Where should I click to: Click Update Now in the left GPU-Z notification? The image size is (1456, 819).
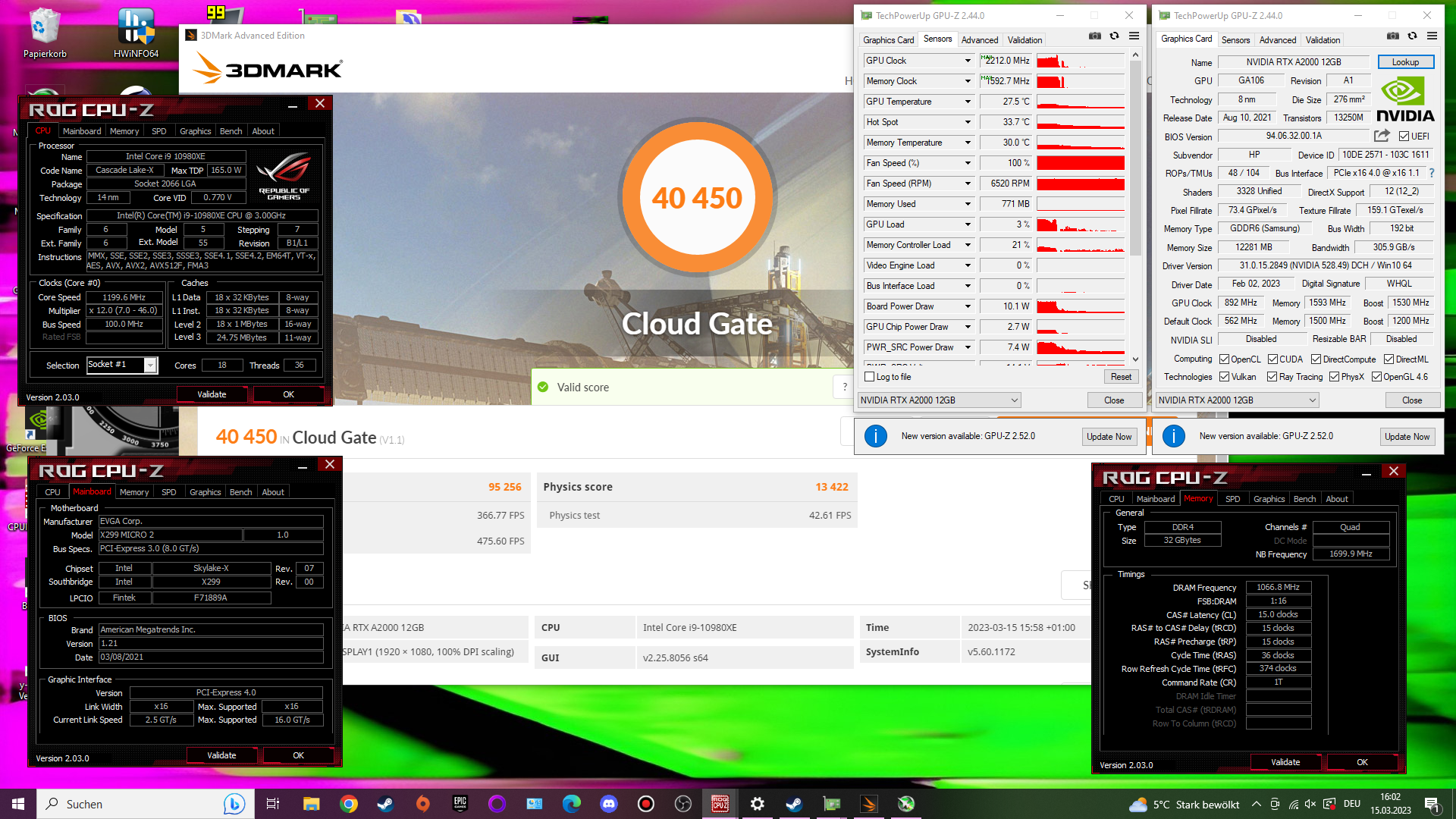click(1109, 436)
